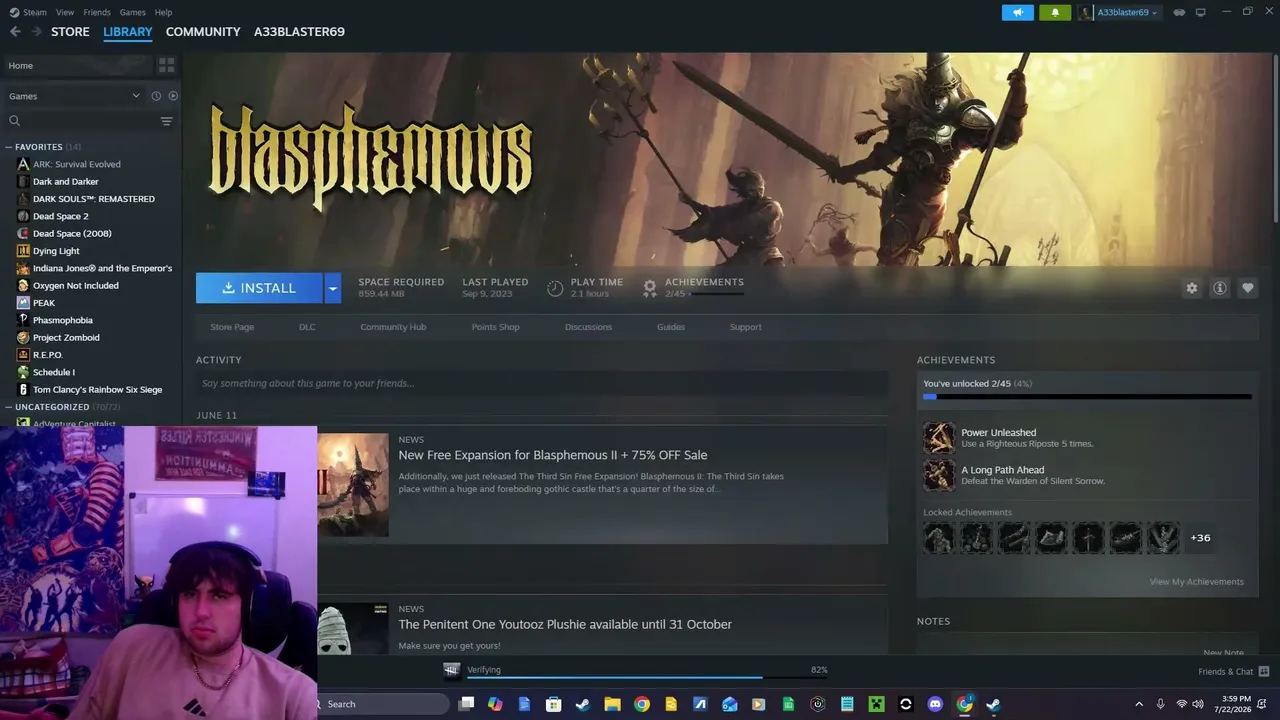This screenshot has width=1280, height=720.
Task: Go back with the navigation arrow
Action: point(15,32)
